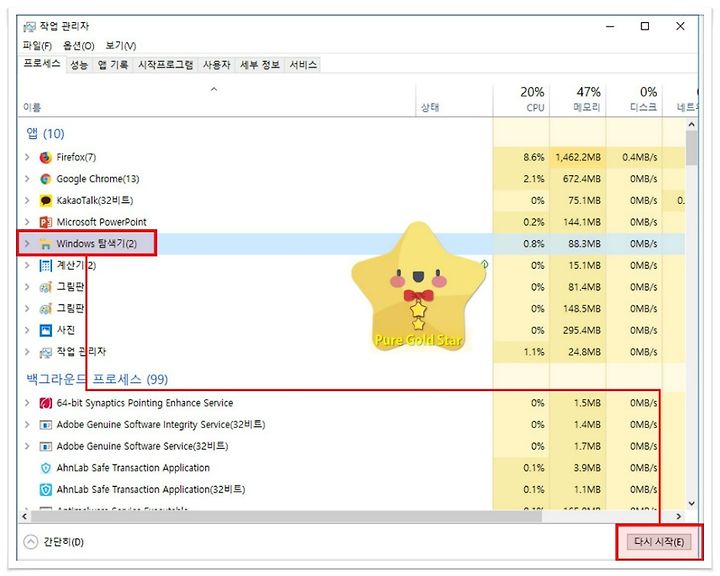
Task: Click the horizontal scrollbar left arrow
Action: click(24, 517)
